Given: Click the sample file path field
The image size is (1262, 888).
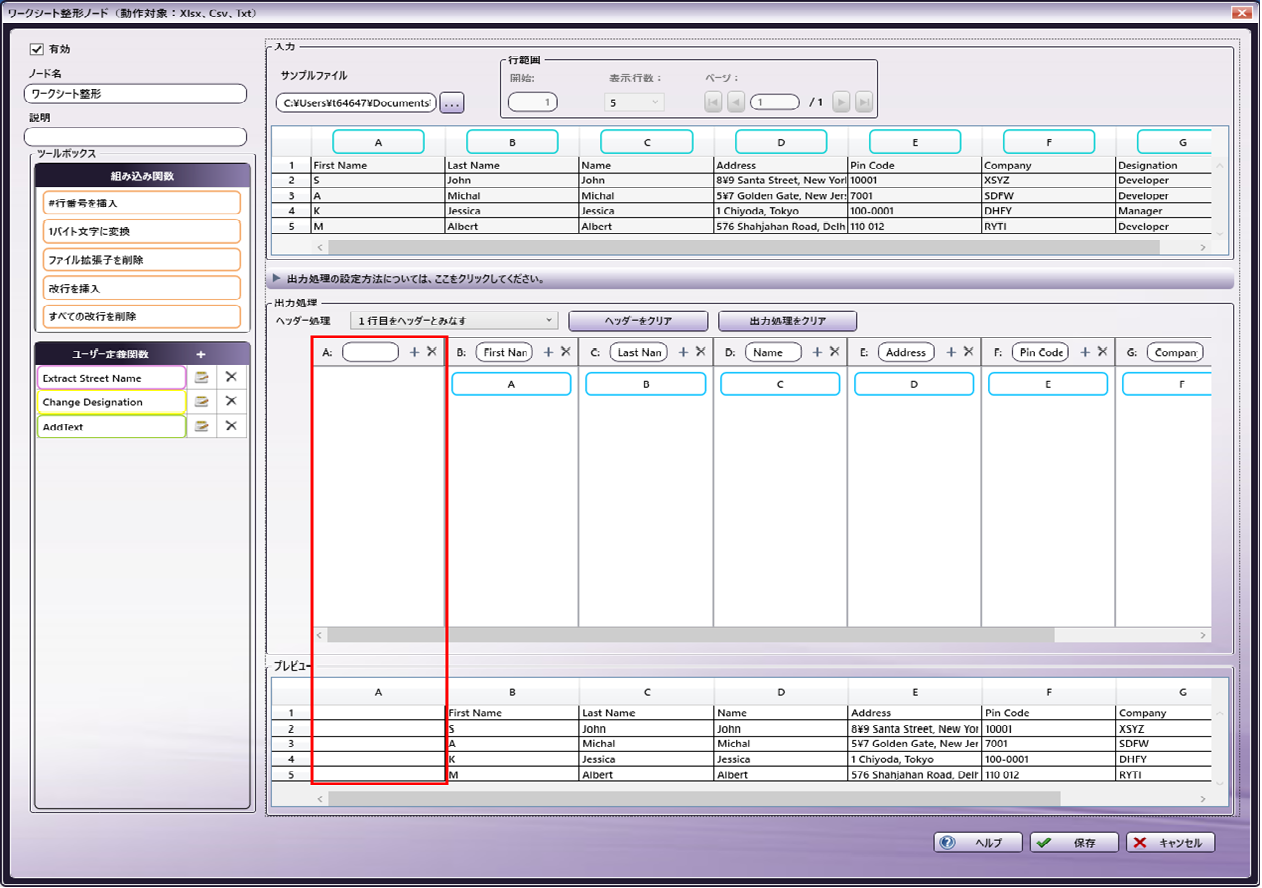Looking at the screenshot, I should pyautogui.click(x=356, y=102).
